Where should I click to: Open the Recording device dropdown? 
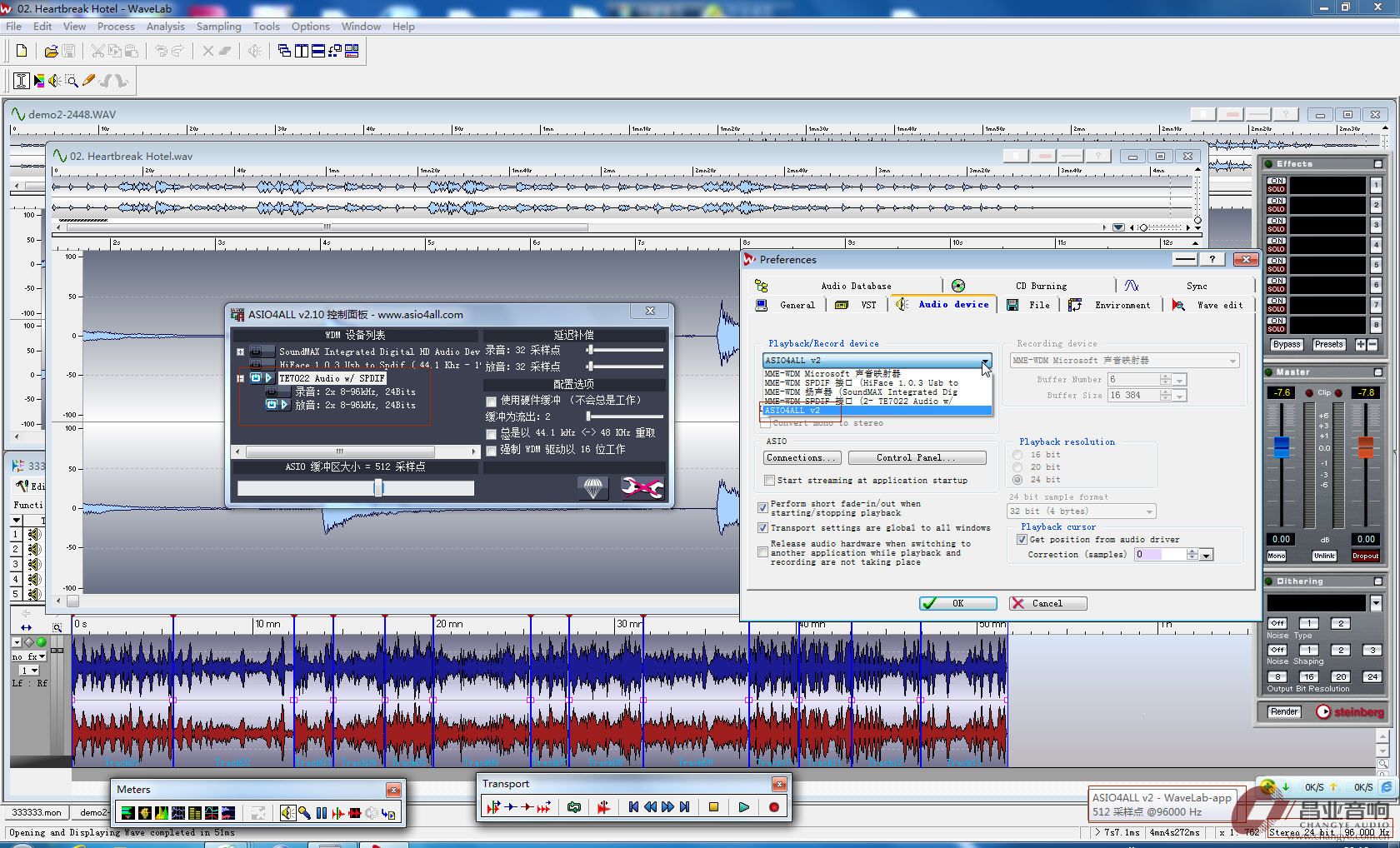(x=1124, y=361)
